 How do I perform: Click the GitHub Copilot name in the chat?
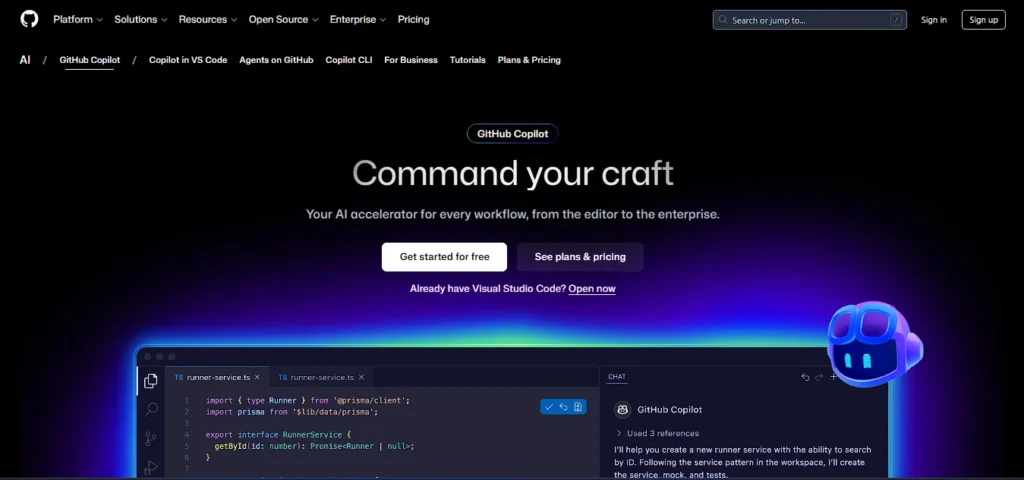[669, 409]
